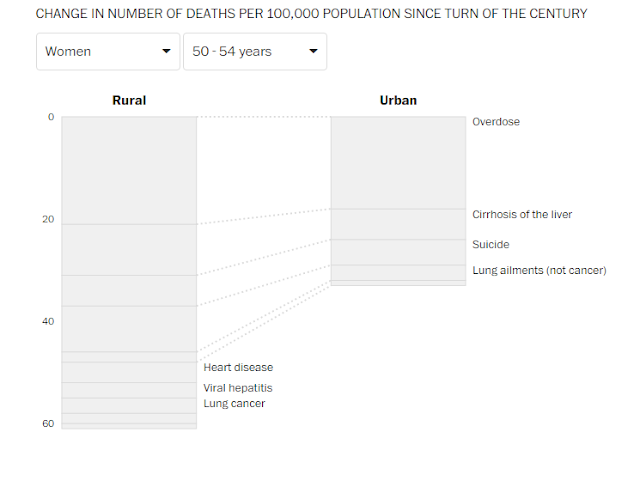Click the arrow icon in age range dropdown
Image resolution: width=640 pixels, height=481 pixels.
tap(313, 51)
